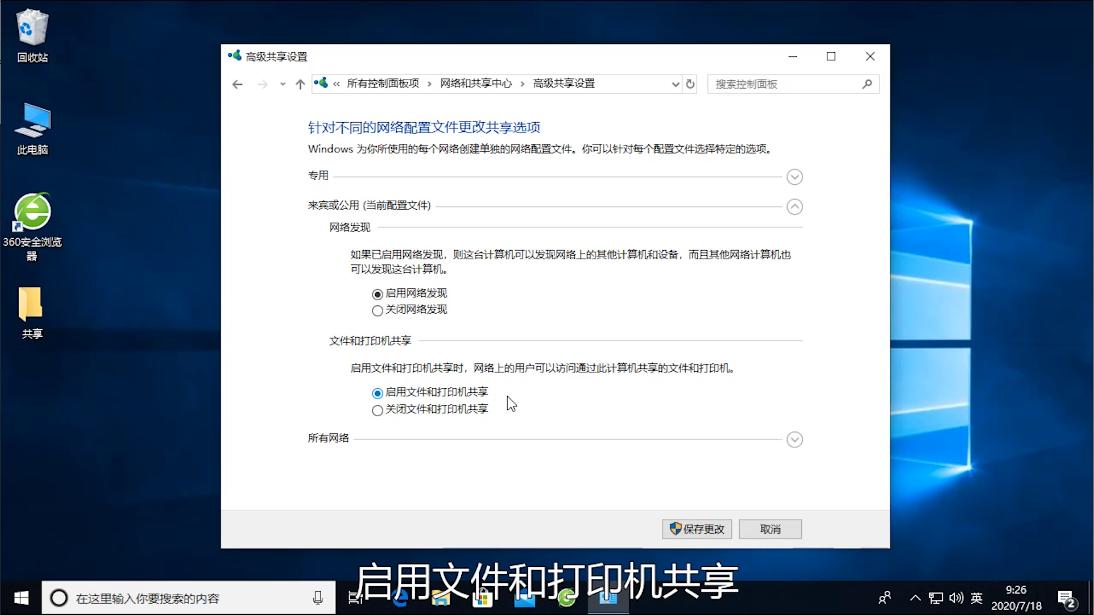This screenshot has height=615, width=1094.
Task: Click the back arrow in Advanced sharing settings
Action: (237, 84)
